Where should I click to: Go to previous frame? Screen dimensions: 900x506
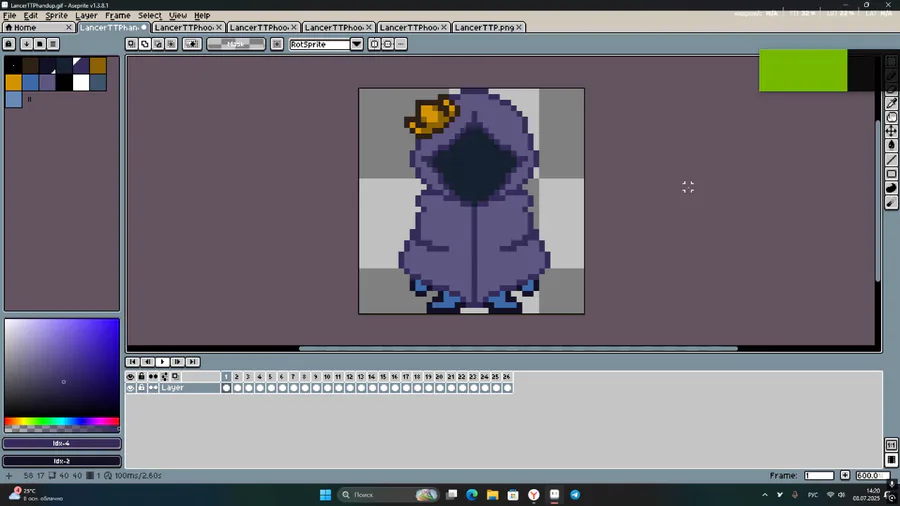(x=148, y=362)
